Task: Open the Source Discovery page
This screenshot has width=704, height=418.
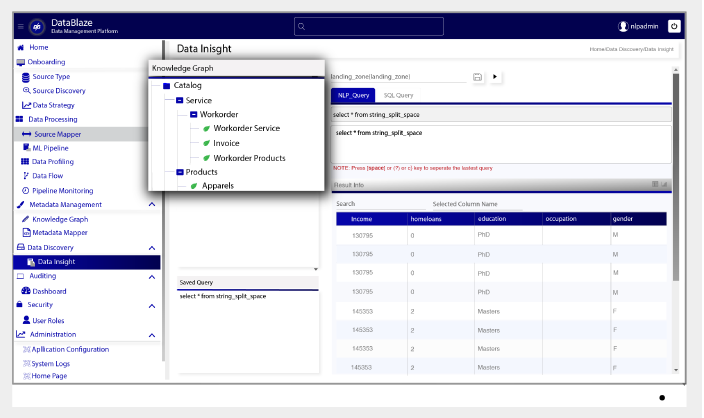Action: tap(58, 90)
